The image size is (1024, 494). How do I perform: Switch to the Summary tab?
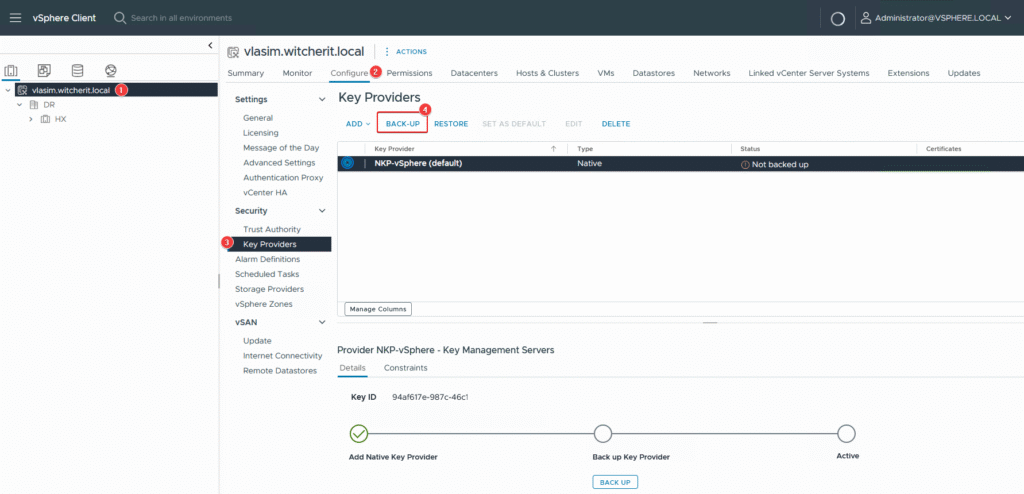point(246,73)
